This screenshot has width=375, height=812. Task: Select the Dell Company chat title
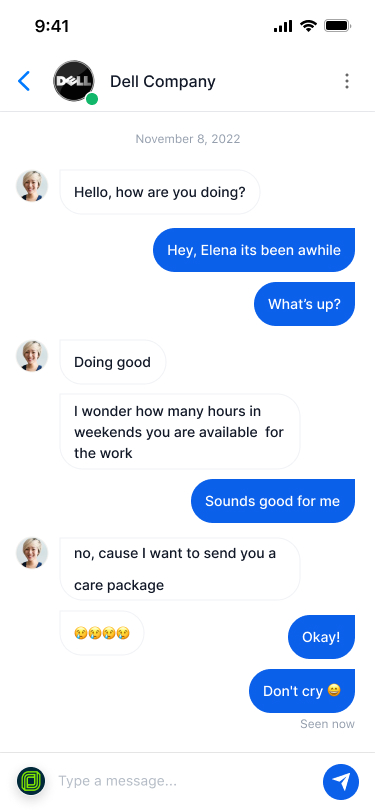[163, 81]
